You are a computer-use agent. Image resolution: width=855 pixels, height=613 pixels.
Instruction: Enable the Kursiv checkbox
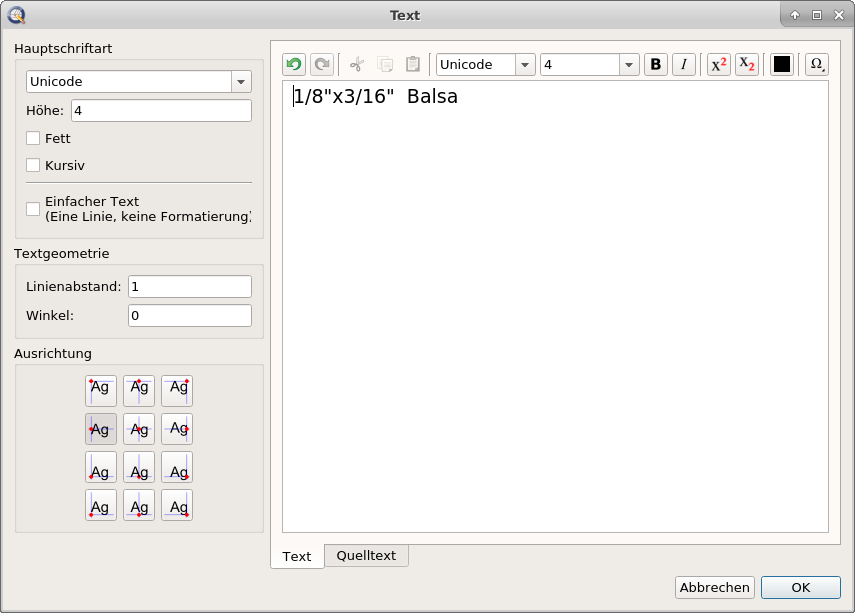(33, 165)
